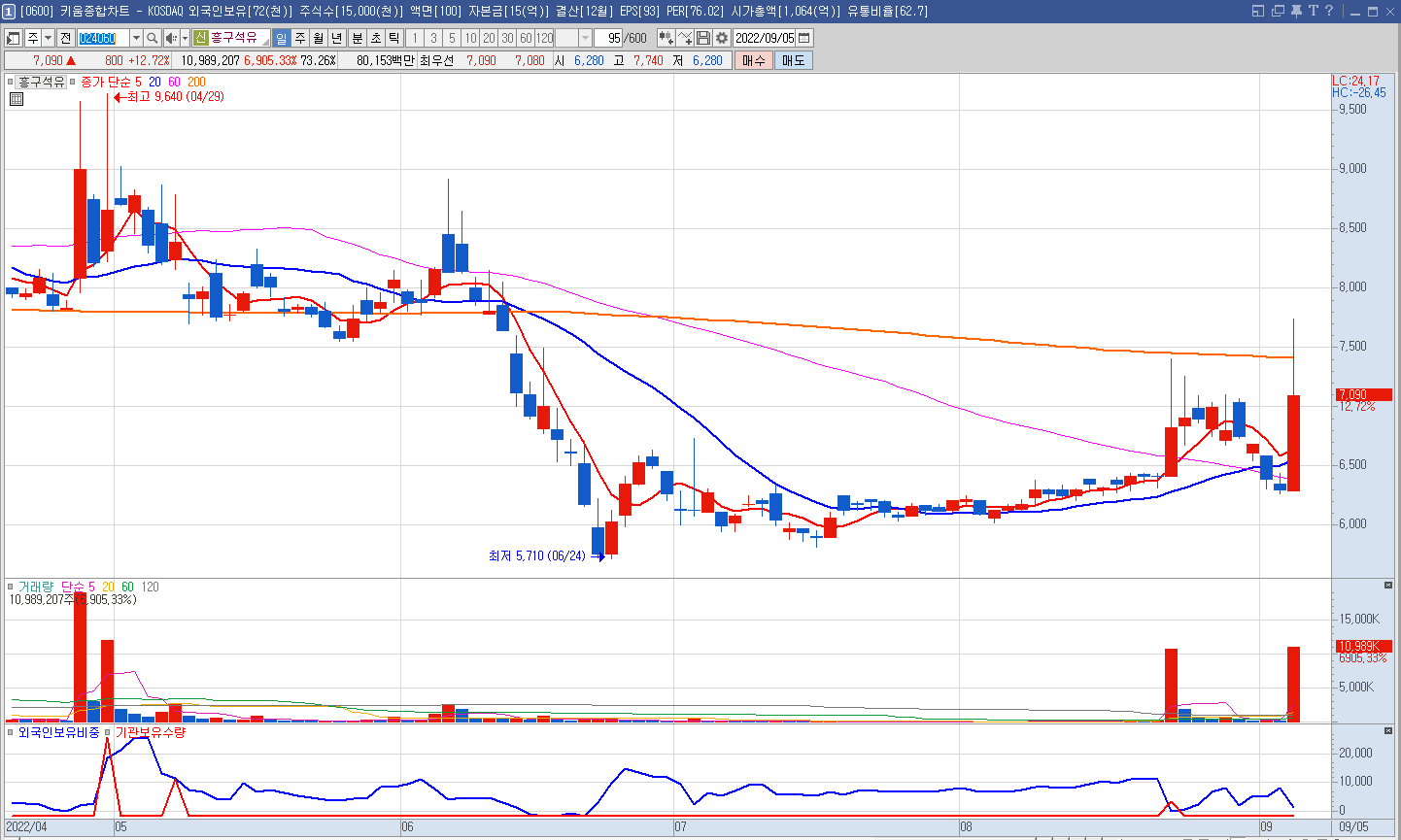Click the chart layout icon at toolbar start
Image resolution: width=1401 pixels, height=840 pixels.
[x=14, y=38]
